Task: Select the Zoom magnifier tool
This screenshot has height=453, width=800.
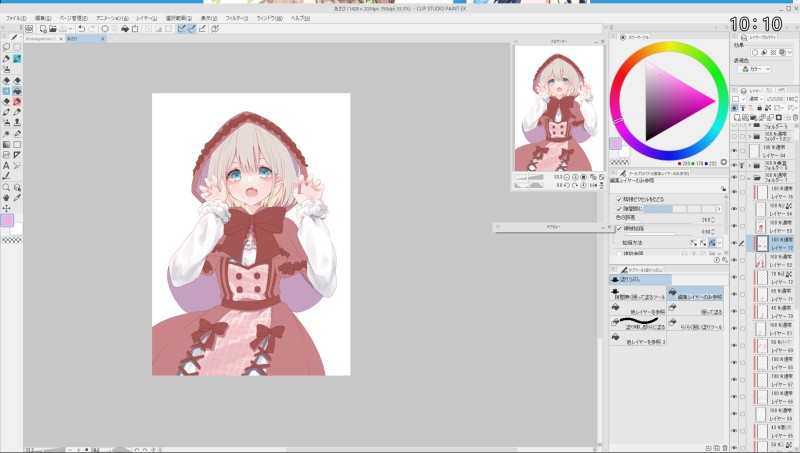Action: click(x=6, y=187)
